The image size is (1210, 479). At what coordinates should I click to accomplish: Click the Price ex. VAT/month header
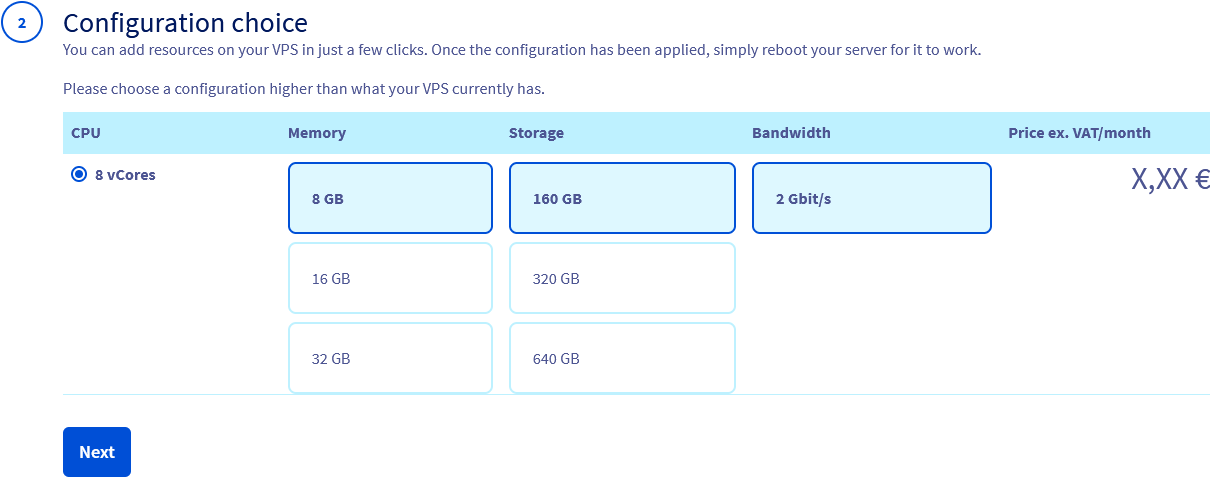point(1079,133)
